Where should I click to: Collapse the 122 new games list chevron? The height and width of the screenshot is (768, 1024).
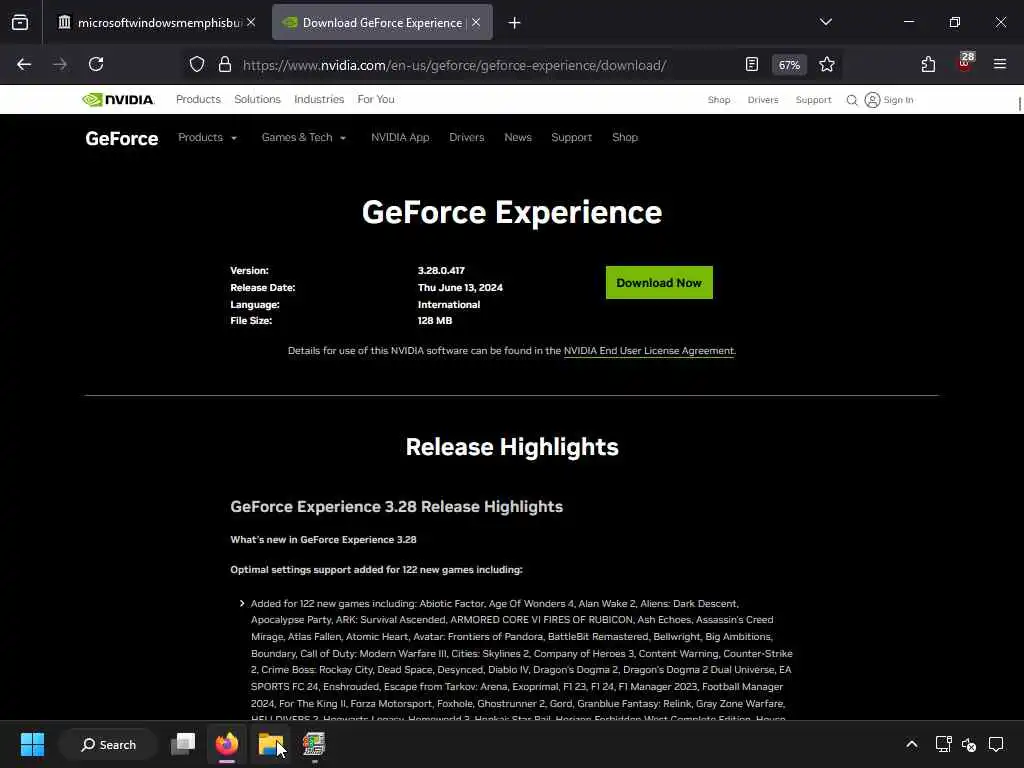coord(242,603)
